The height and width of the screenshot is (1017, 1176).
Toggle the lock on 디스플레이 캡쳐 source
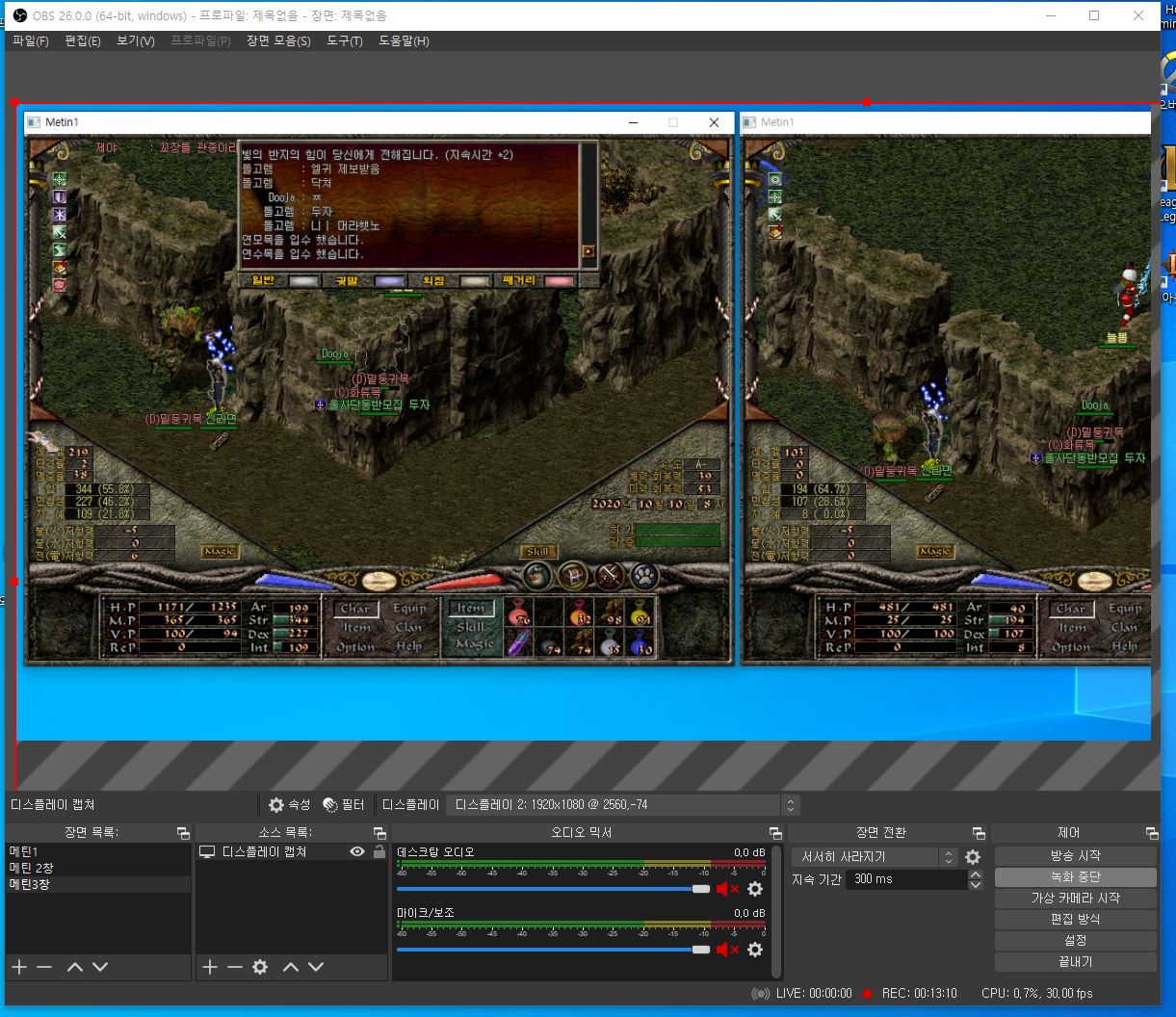[379, 852]
